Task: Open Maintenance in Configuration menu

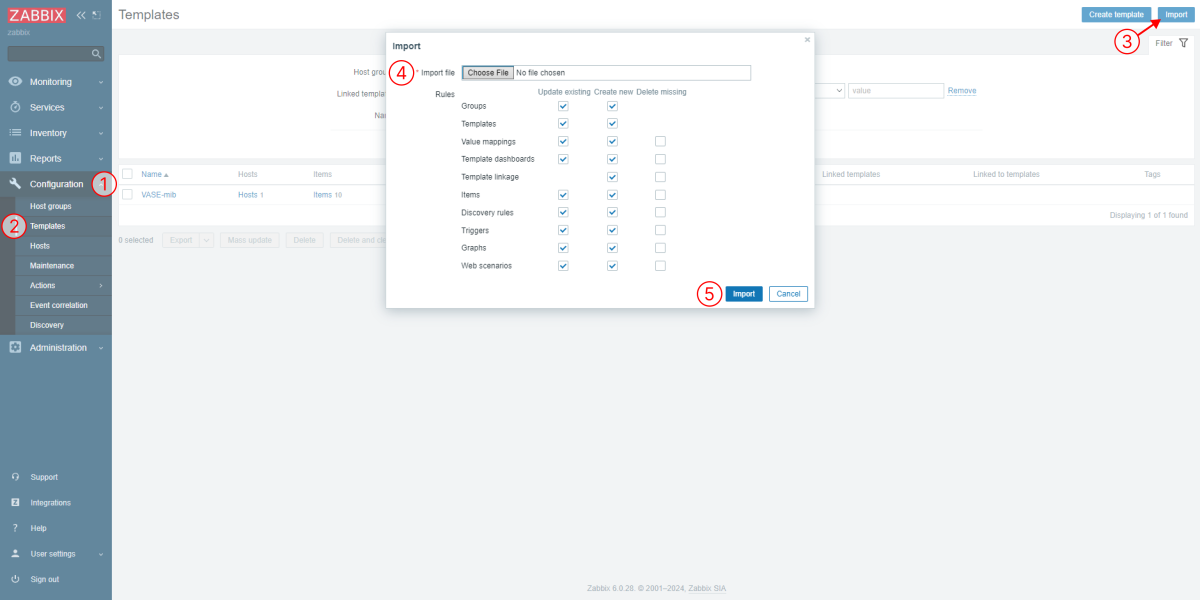Action: tap(52, 266)
